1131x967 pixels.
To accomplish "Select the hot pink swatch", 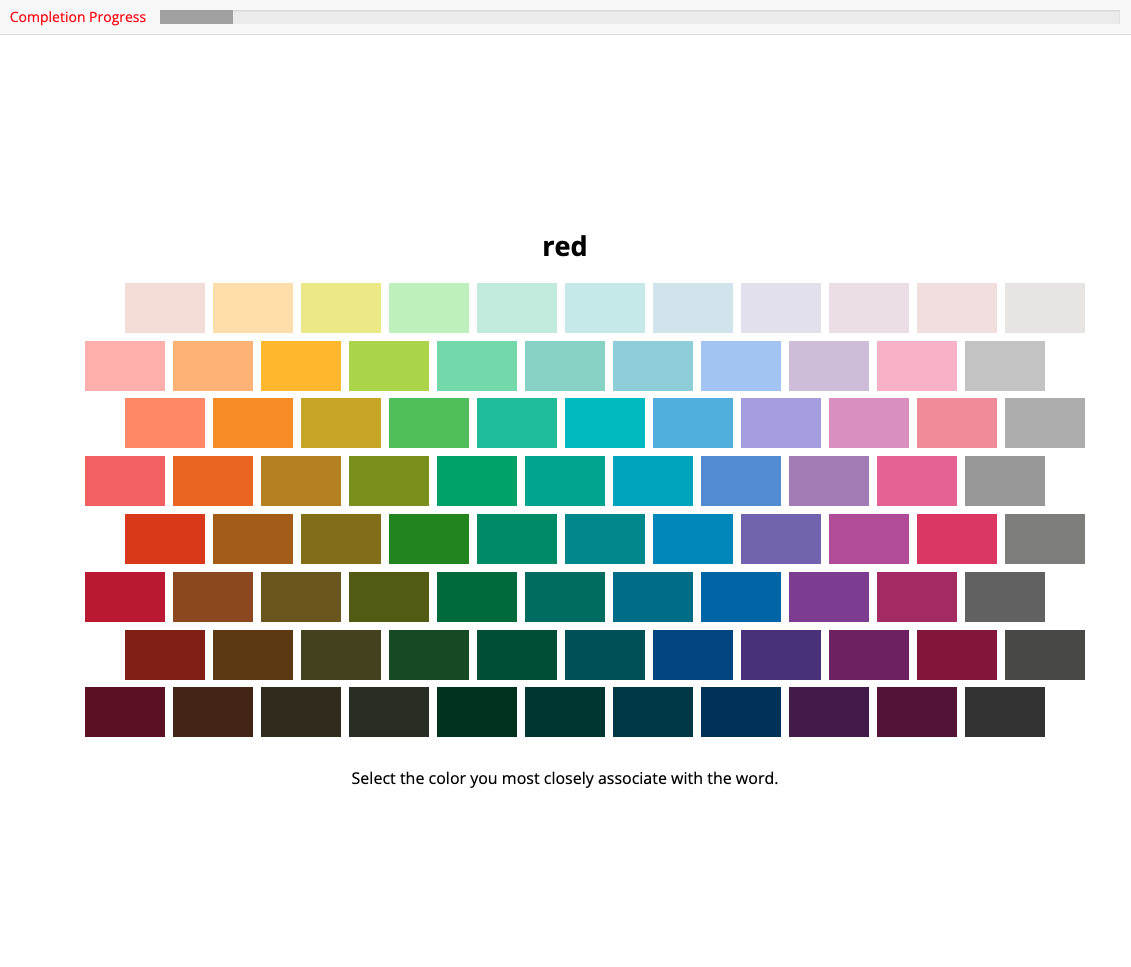I will pyautogui.click(x=917, y=481).
